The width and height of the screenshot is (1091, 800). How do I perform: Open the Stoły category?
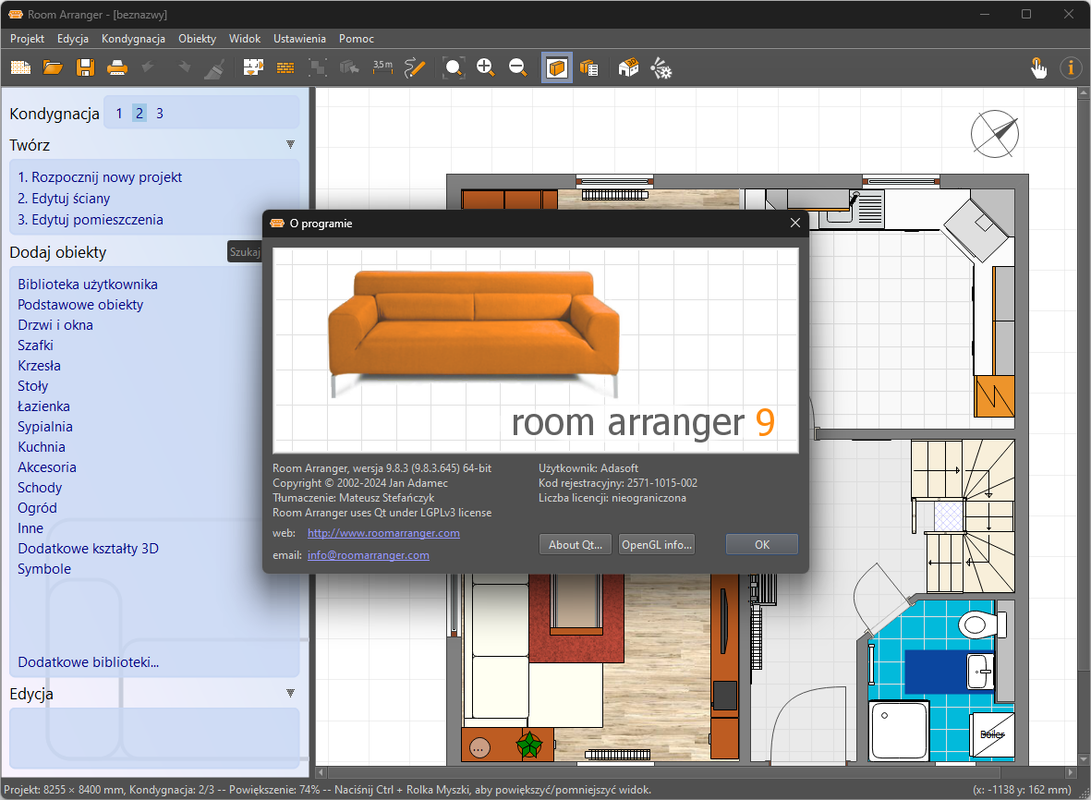pyautogui.click(x=33, y=386)
